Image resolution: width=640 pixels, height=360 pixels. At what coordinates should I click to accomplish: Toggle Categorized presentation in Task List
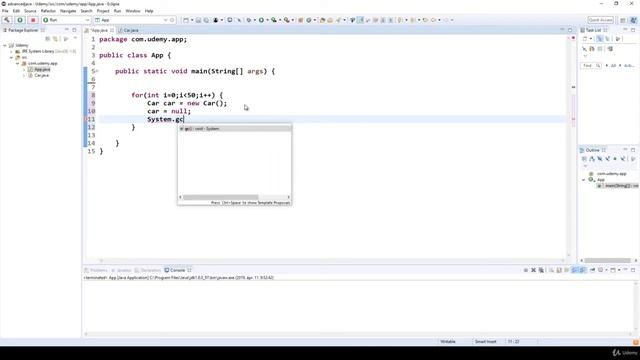point(599,39)
